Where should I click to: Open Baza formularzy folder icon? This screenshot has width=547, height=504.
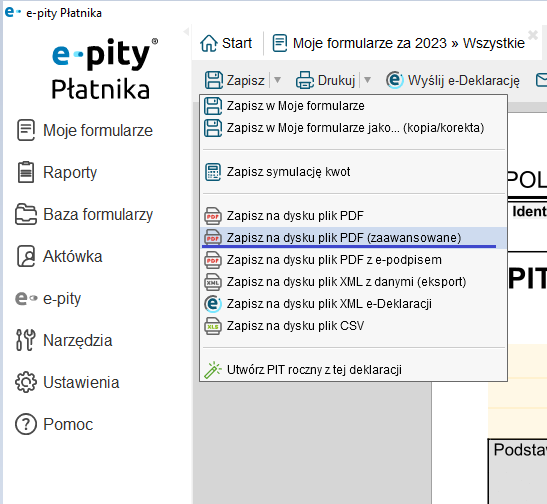25,214
